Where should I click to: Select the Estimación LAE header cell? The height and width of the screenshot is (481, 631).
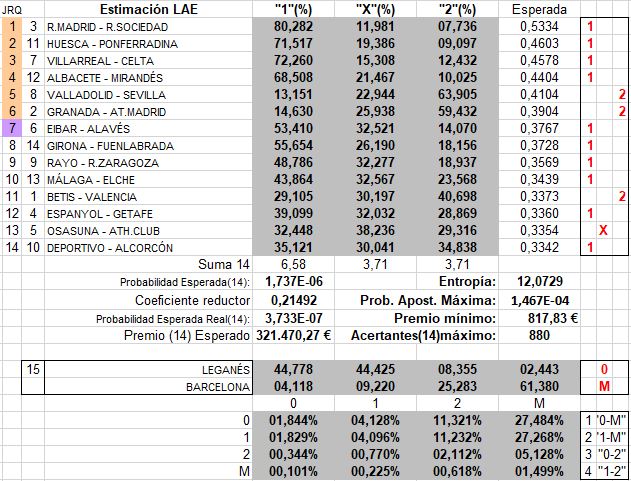pyautogui.click(x=148, y=9)
